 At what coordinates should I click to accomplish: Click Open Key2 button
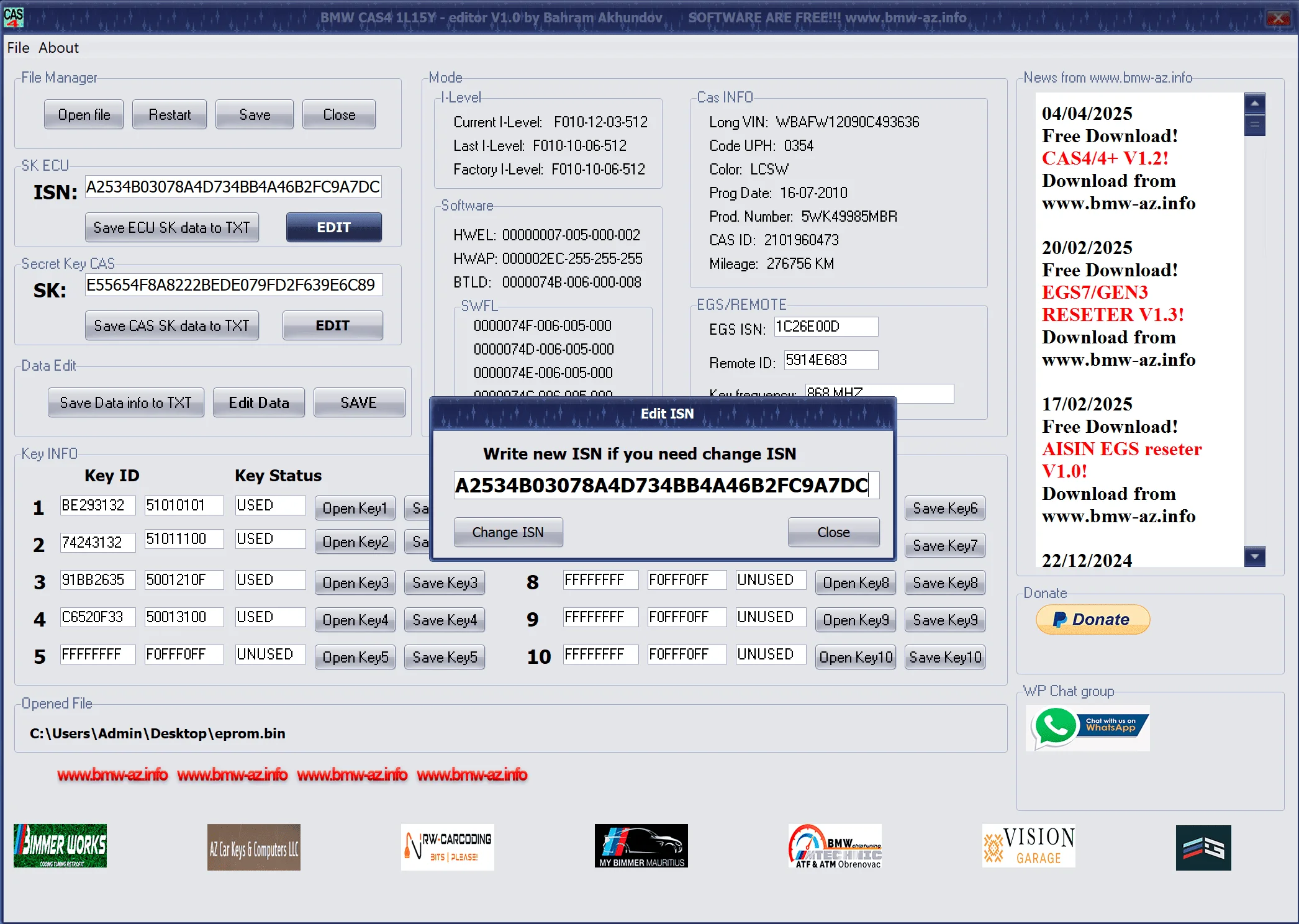click(x=355, y=541)
